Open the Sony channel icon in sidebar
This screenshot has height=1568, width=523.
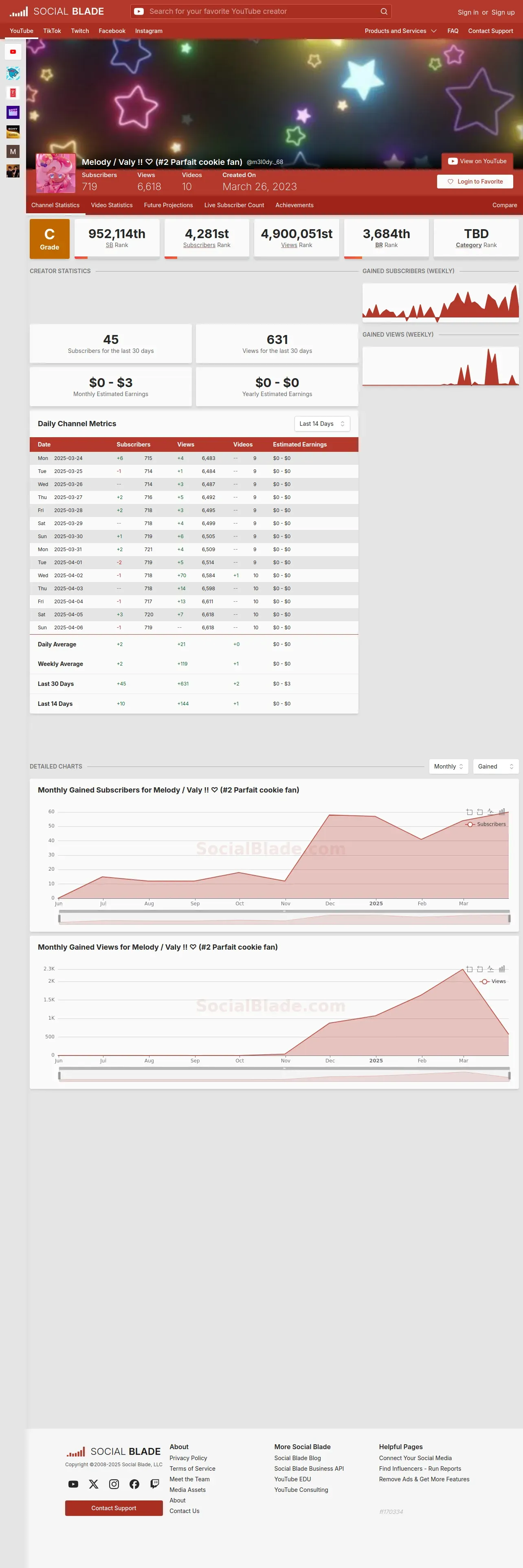(x=13, y=131)
